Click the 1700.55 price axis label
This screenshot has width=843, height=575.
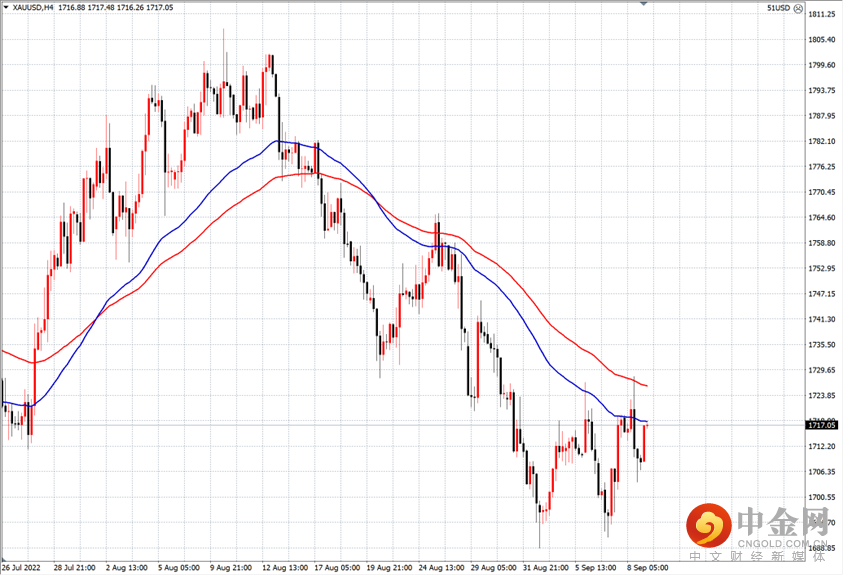click(x=821, y=497)
